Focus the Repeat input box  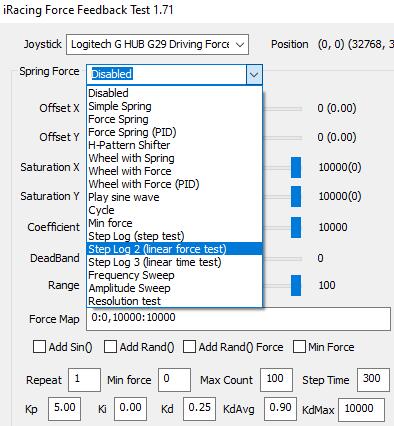tap(84, 380)
